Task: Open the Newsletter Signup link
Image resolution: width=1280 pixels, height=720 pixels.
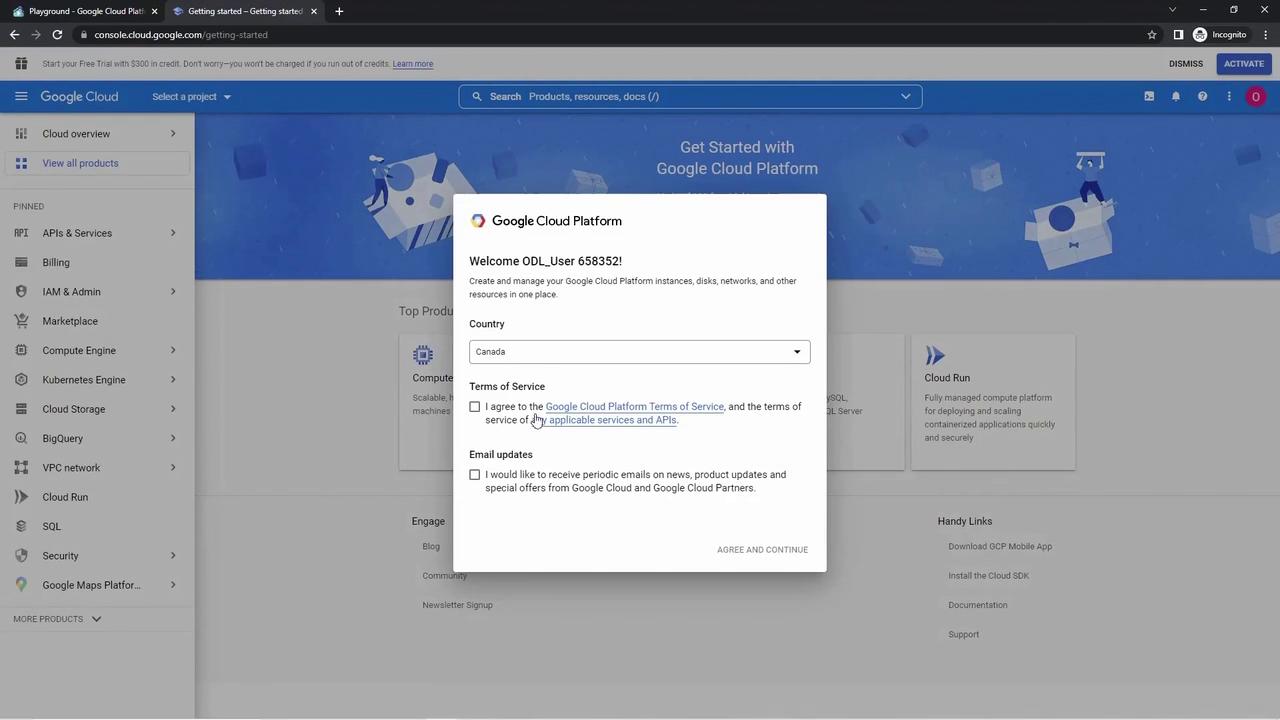Action: [457, 605]
